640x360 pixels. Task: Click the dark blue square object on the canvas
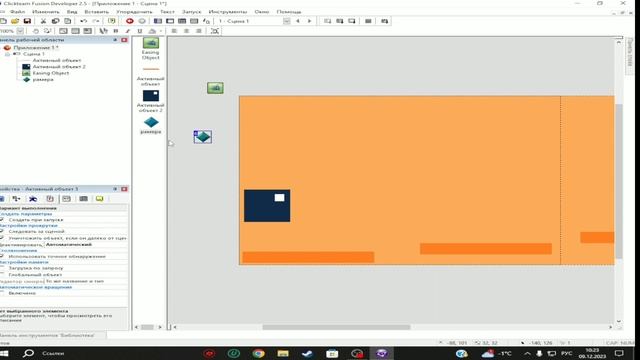click(x=267, y=206)
